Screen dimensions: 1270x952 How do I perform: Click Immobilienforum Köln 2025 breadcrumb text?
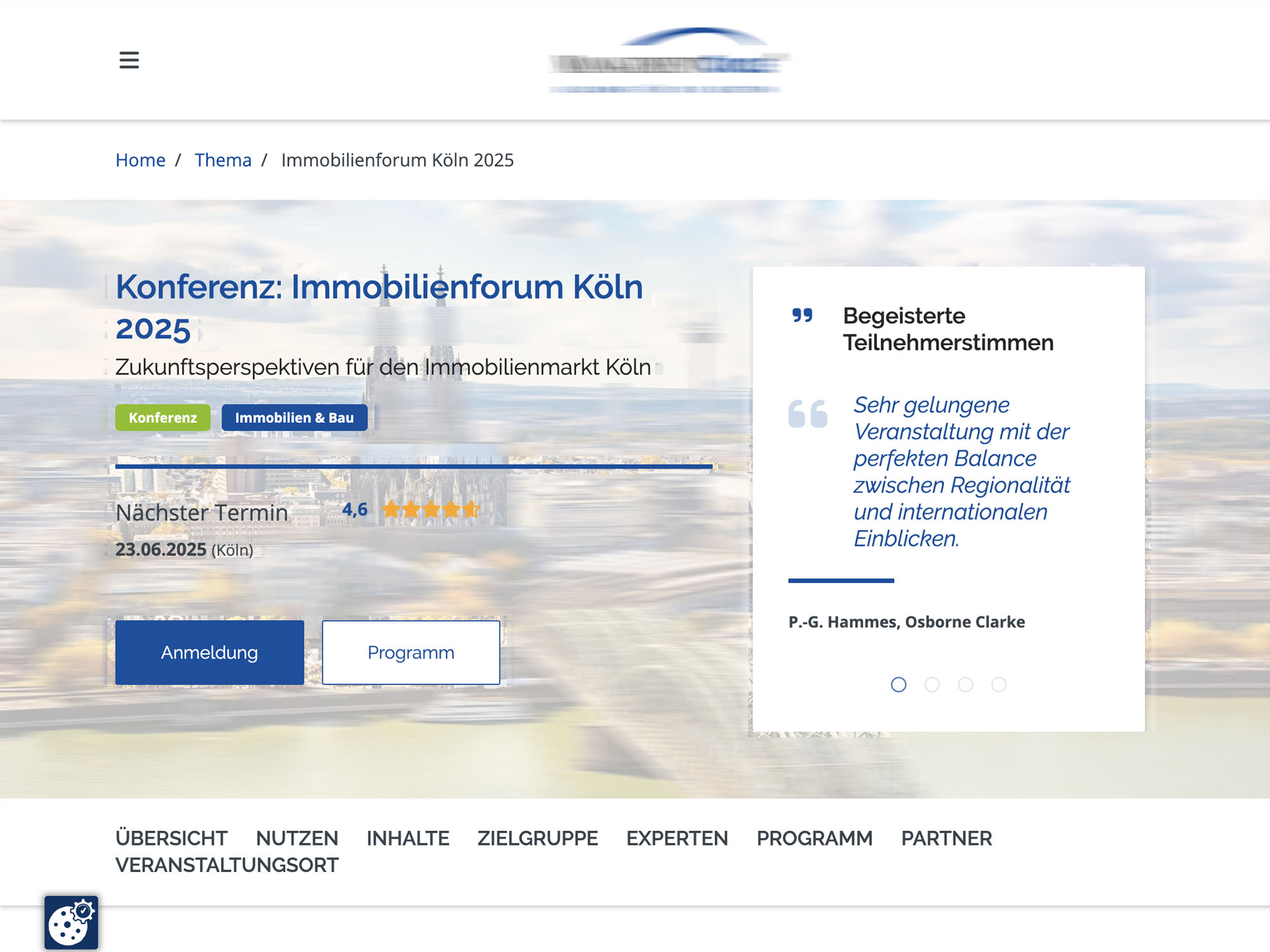click(x=398, y=160)
